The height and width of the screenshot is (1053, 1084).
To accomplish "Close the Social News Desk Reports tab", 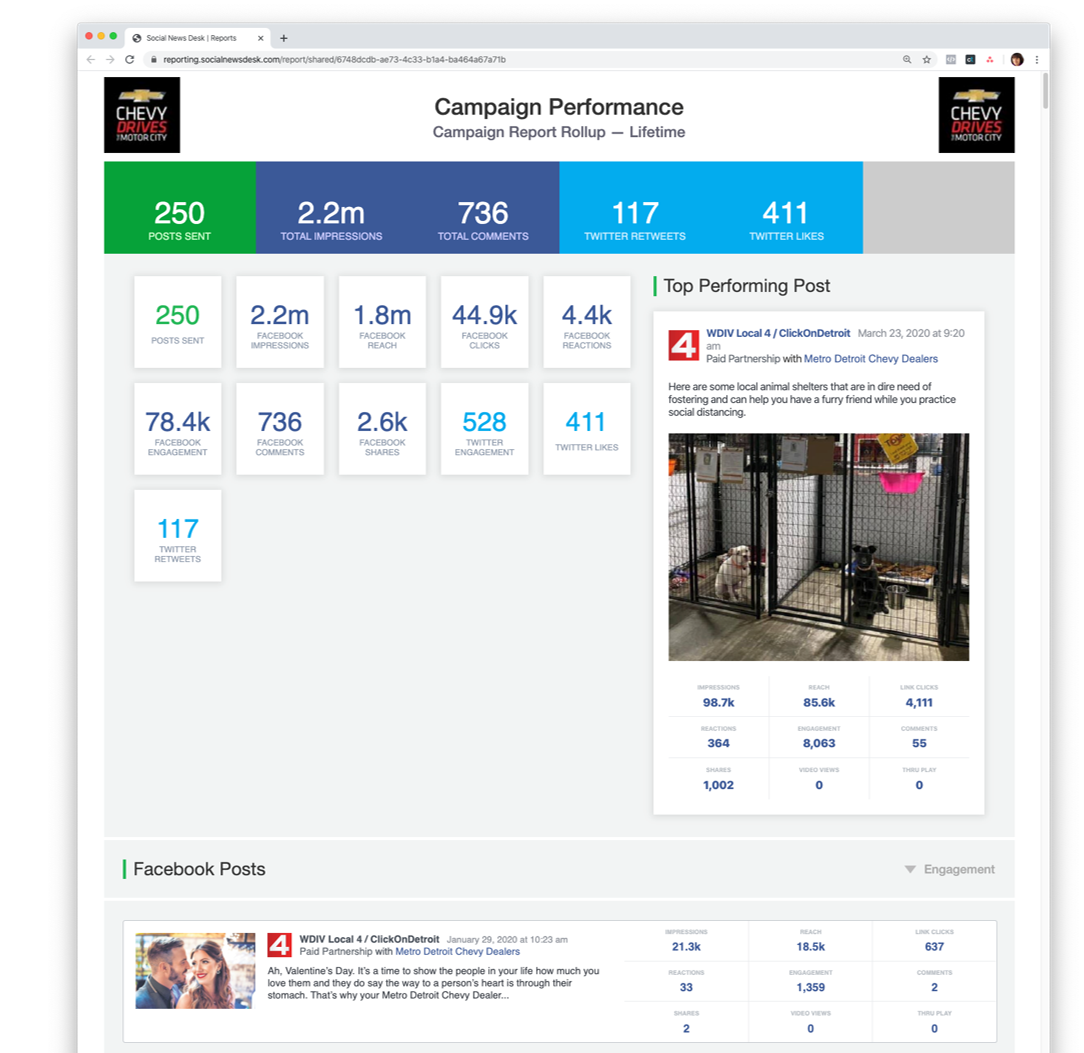I will click(261, 38).
